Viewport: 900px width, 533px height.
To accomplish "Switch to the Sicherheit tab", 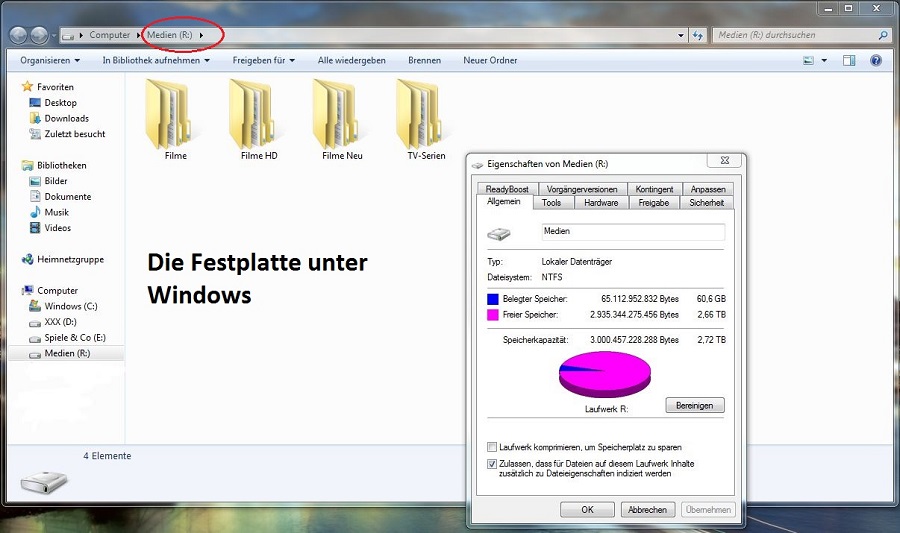I will coord(707,203).
